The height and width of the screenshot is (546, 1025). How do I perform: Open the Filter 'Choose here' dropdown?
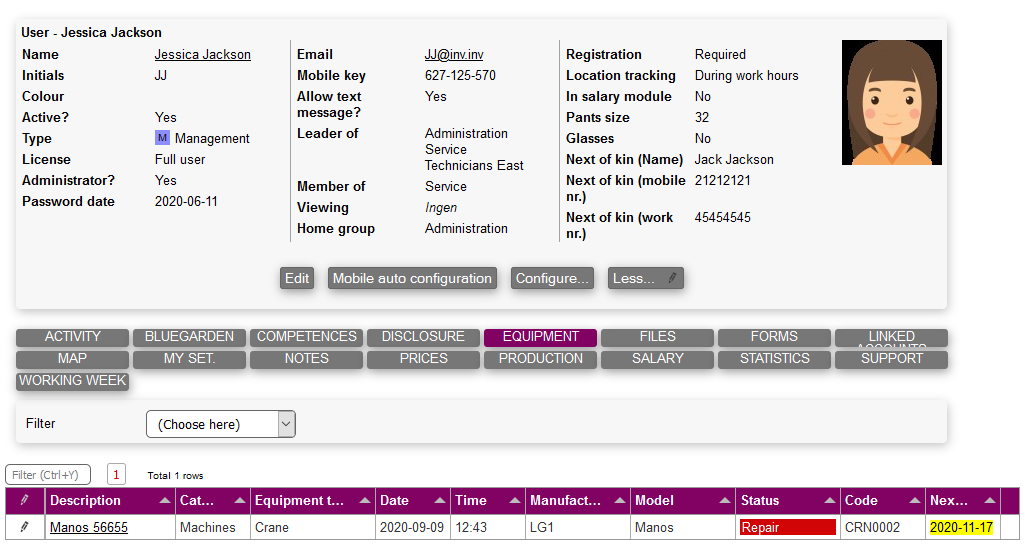(x=221, y=424)
